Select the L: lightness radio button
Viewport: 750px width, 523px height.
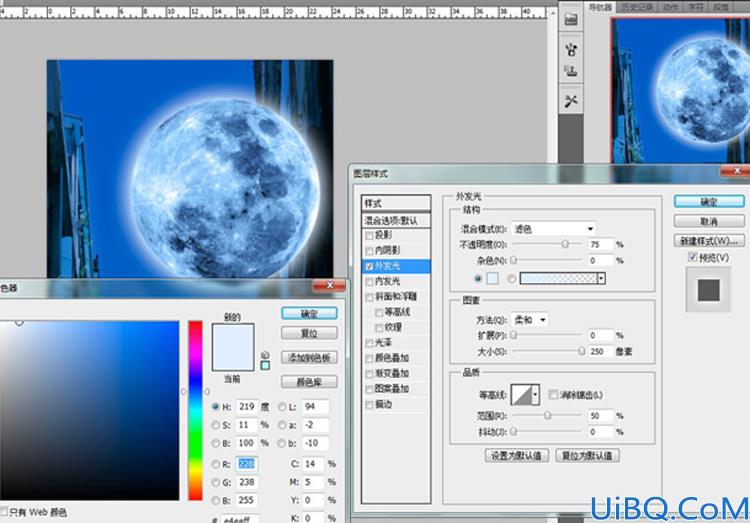pos(282,407)
